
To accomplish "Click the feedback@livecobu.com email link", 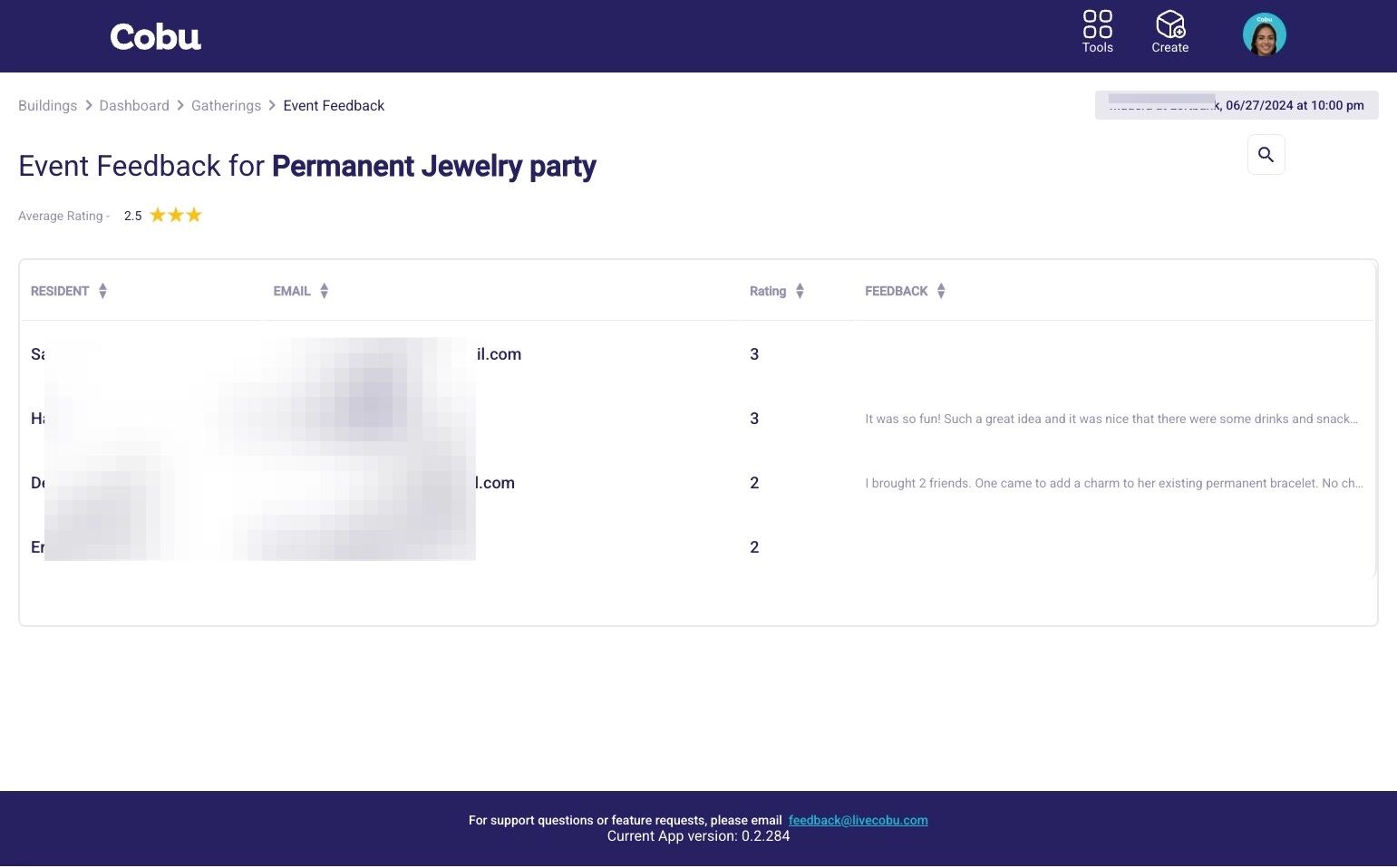I will click(x=858, y=820).
